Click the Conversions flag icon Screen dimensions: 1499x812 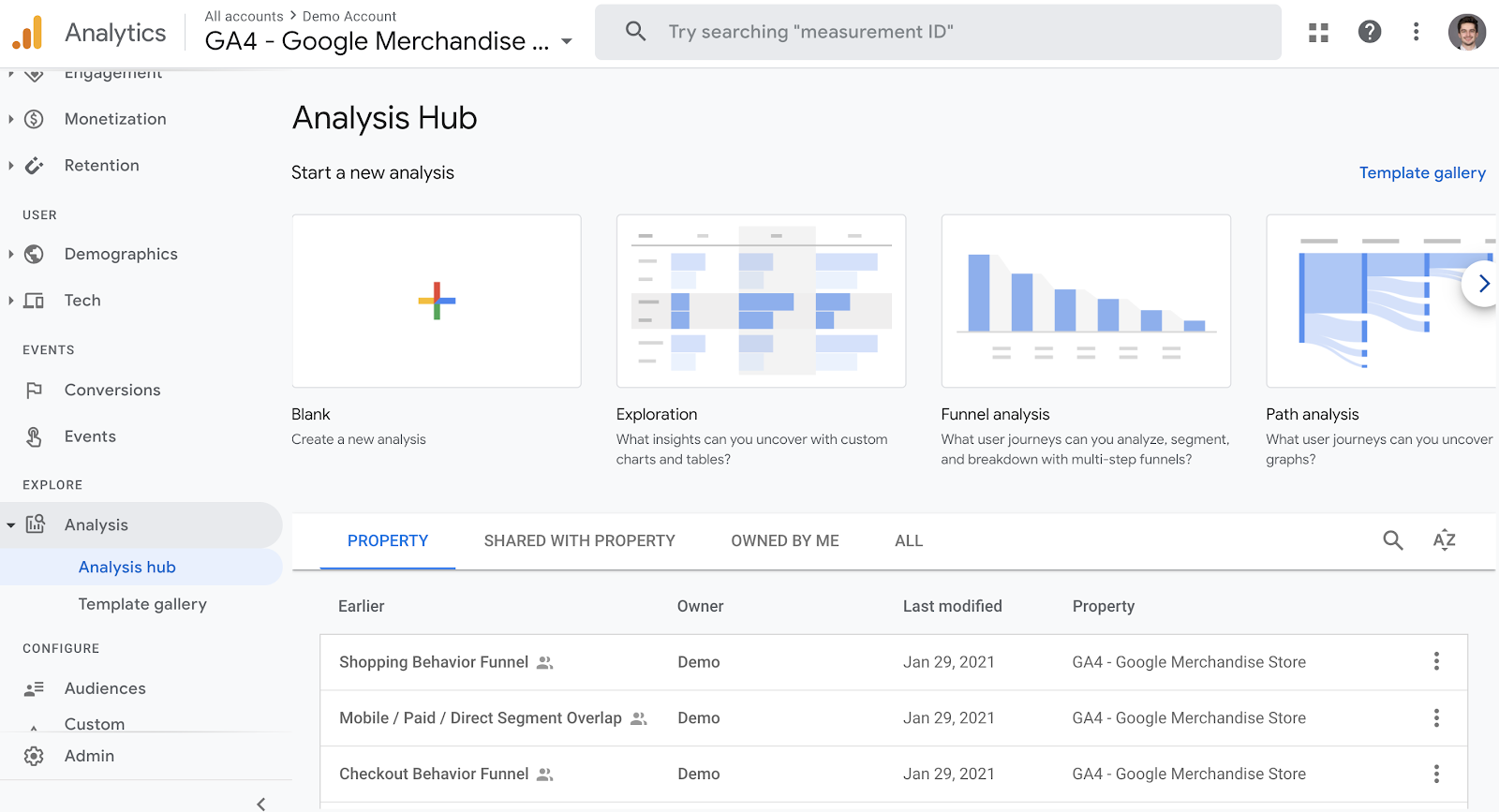(x=34, y=391)
